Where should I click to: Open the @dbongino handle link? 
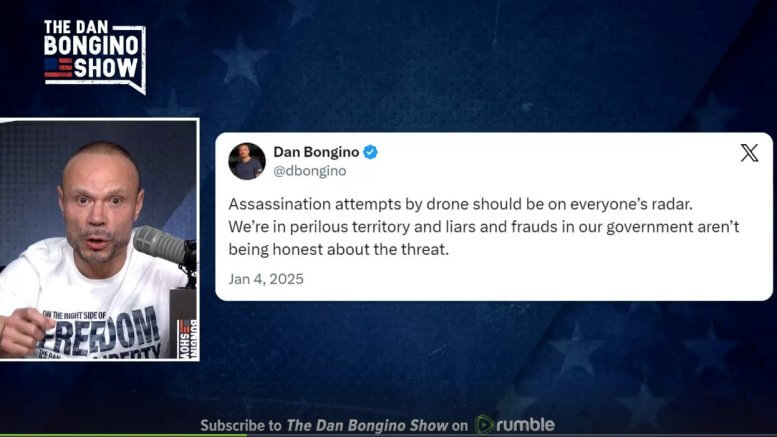point(310,171)
